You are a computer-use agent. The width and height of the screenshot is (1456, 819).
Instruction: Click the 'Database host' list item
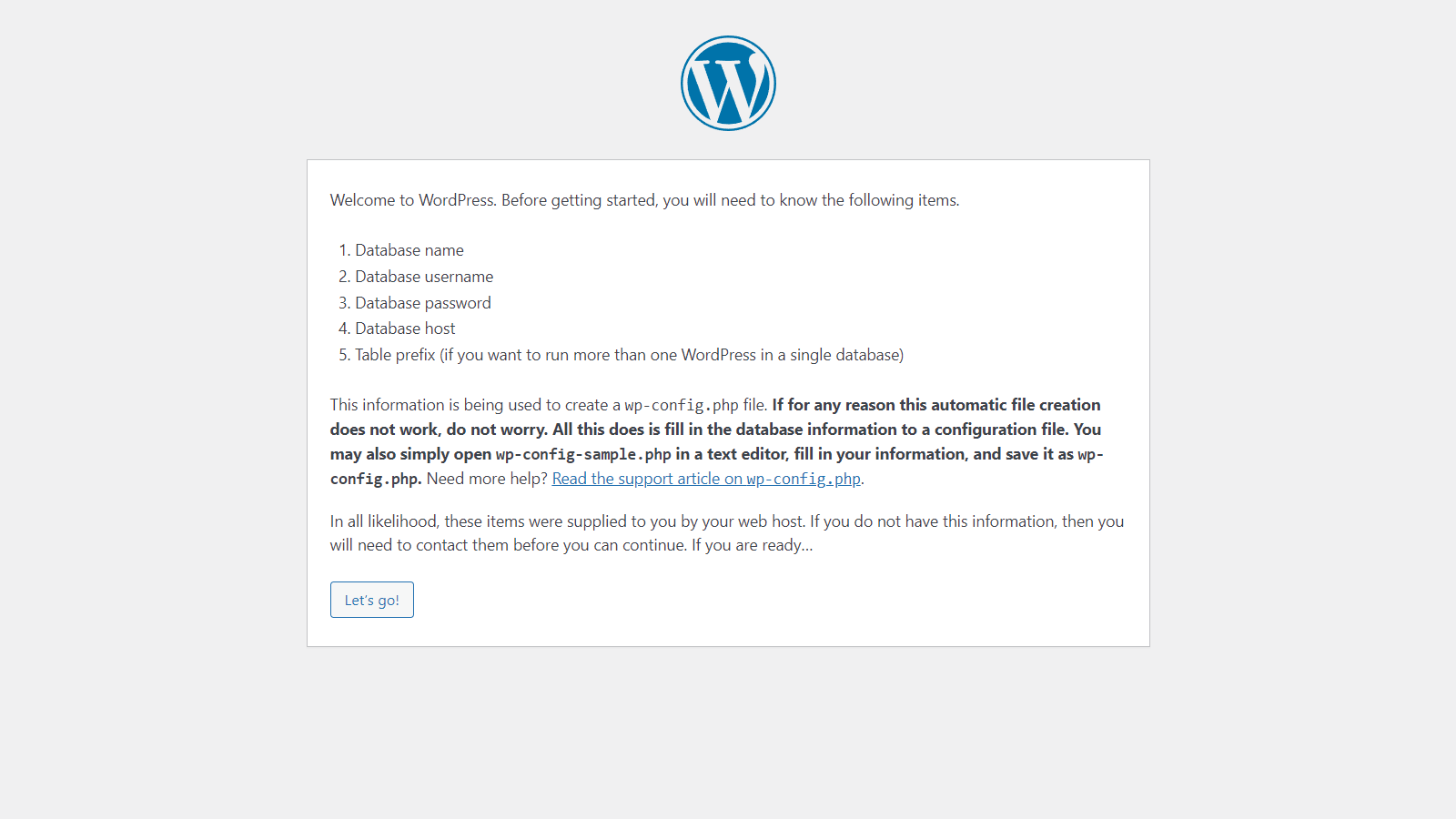click(405, 329)
